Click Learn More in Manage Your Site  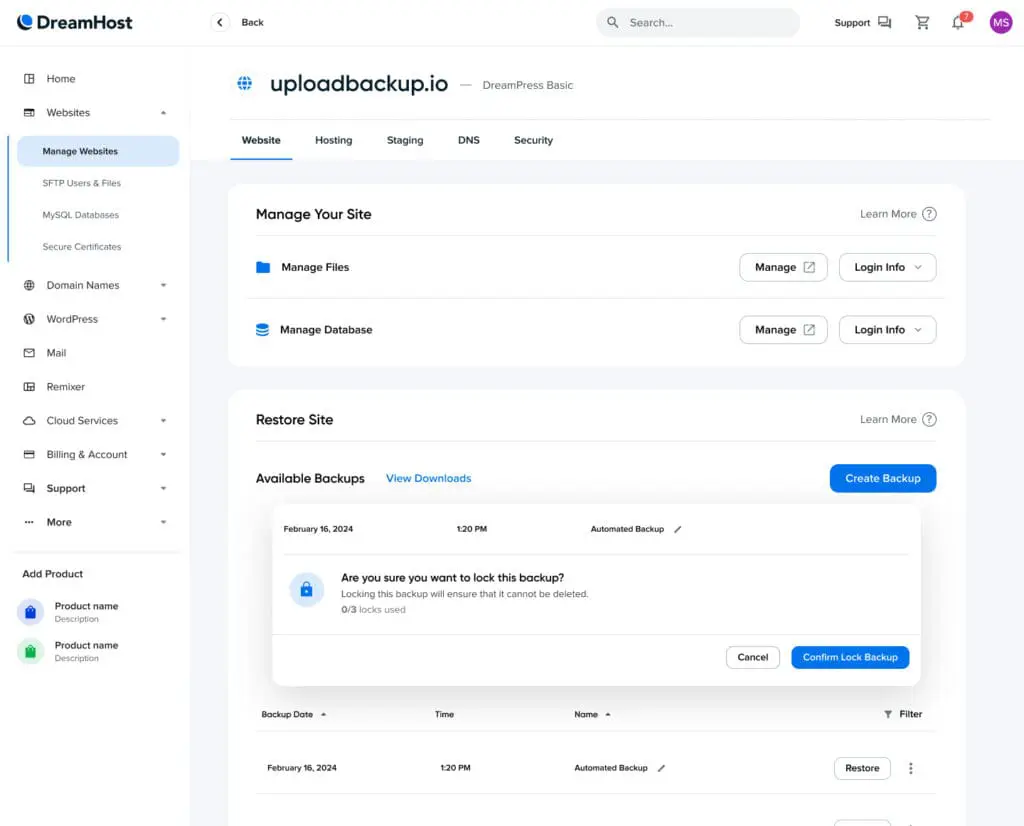tap(888, 214)
